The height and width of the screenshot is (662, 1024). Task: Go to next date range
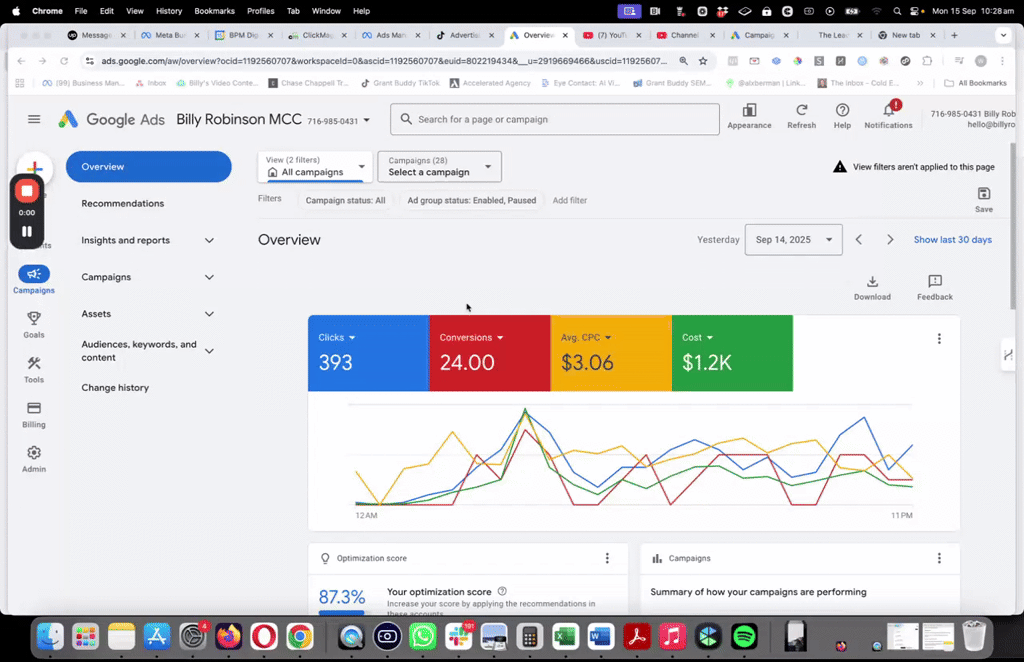tap(889, 240)
